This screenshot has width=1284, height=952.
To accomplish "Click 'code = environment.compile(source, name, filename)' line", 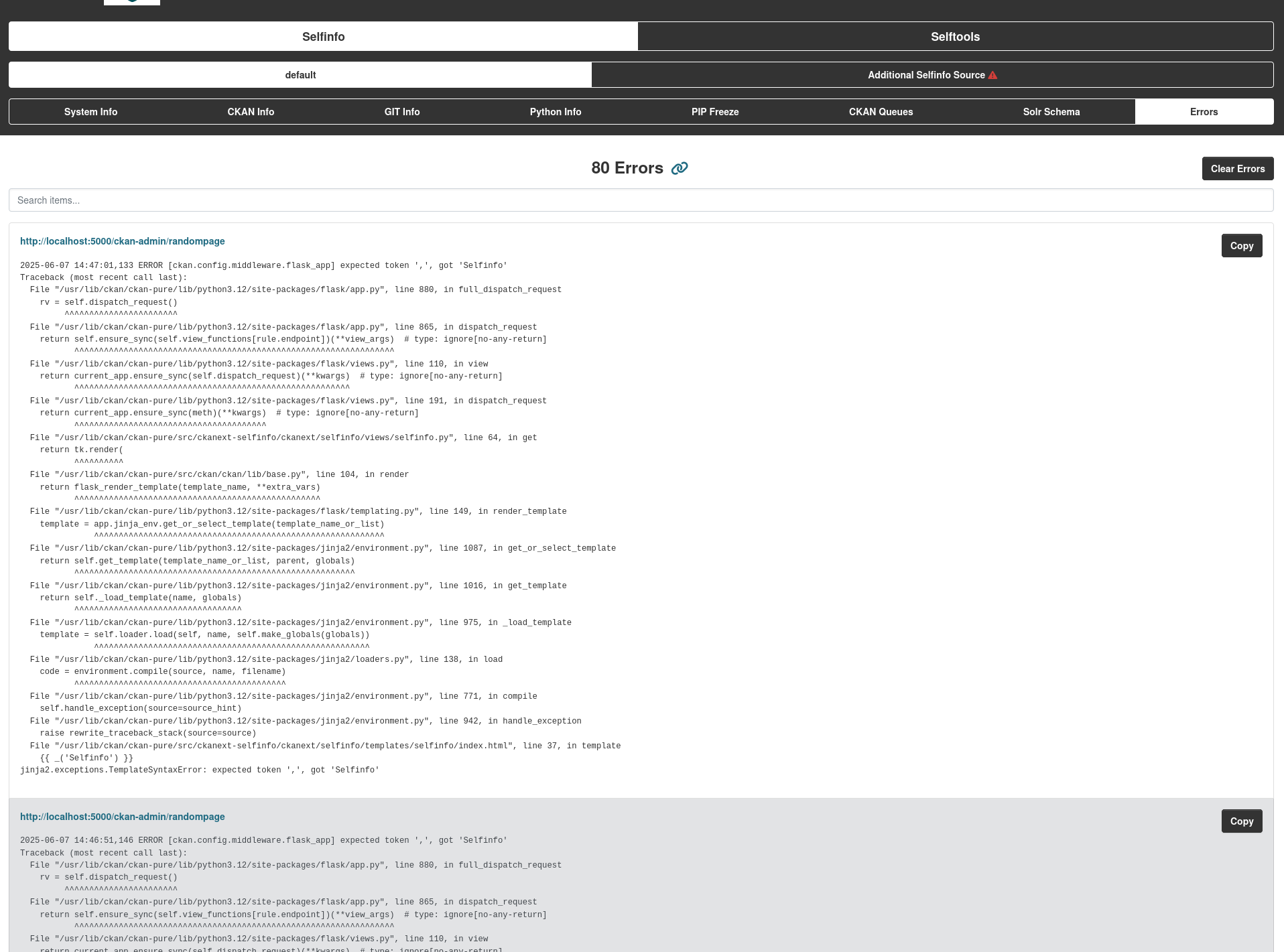I will (x=163, y=672).
